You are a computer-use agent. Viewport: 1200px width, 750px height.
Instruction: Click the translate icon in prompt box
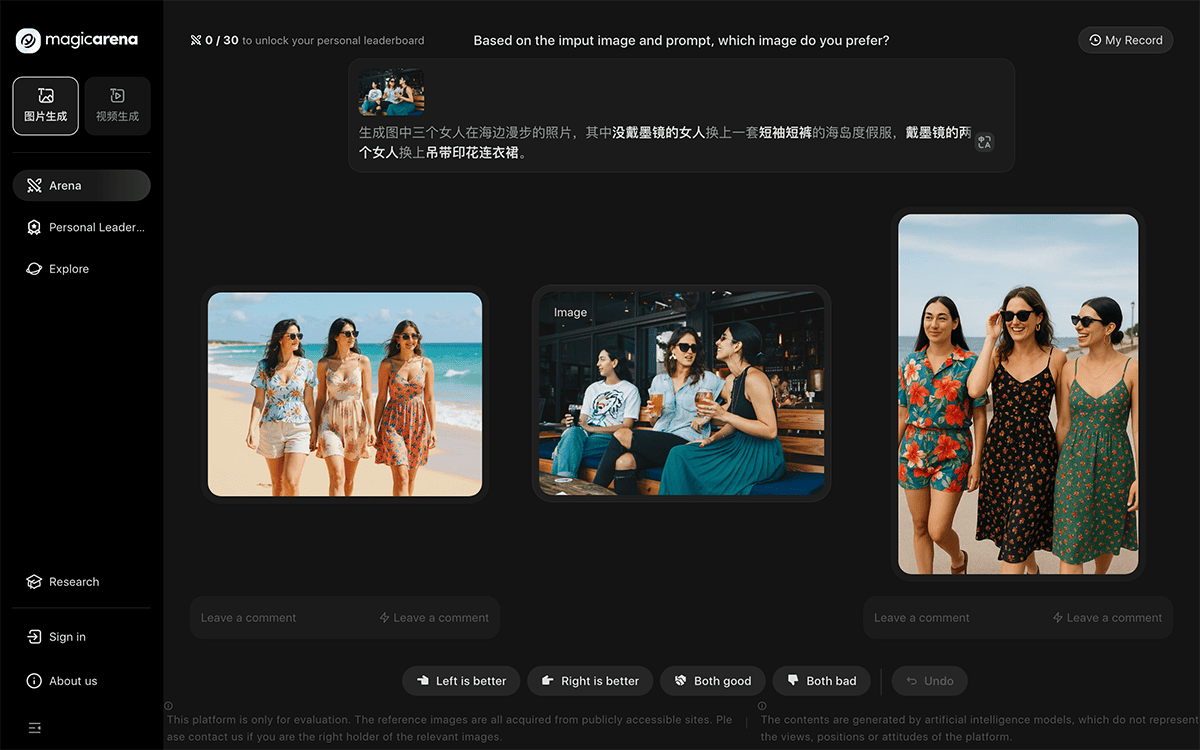[x=984, y=143]
